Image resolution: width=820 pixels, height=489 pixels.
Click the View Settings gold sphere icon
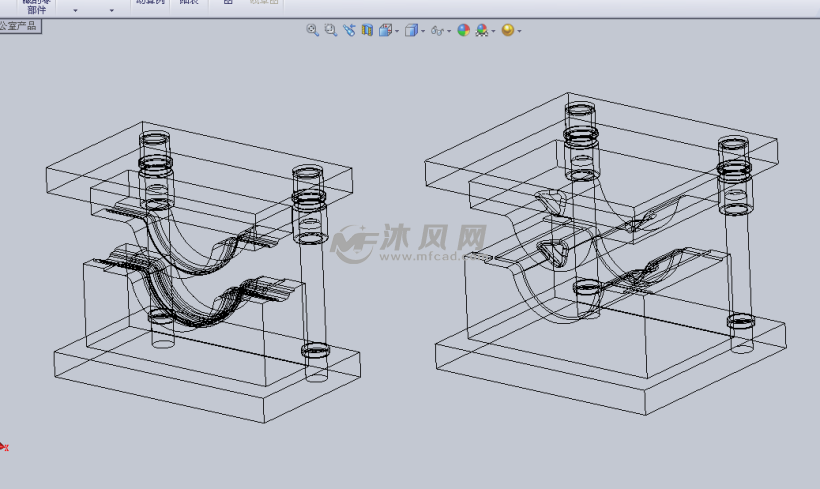508,30
